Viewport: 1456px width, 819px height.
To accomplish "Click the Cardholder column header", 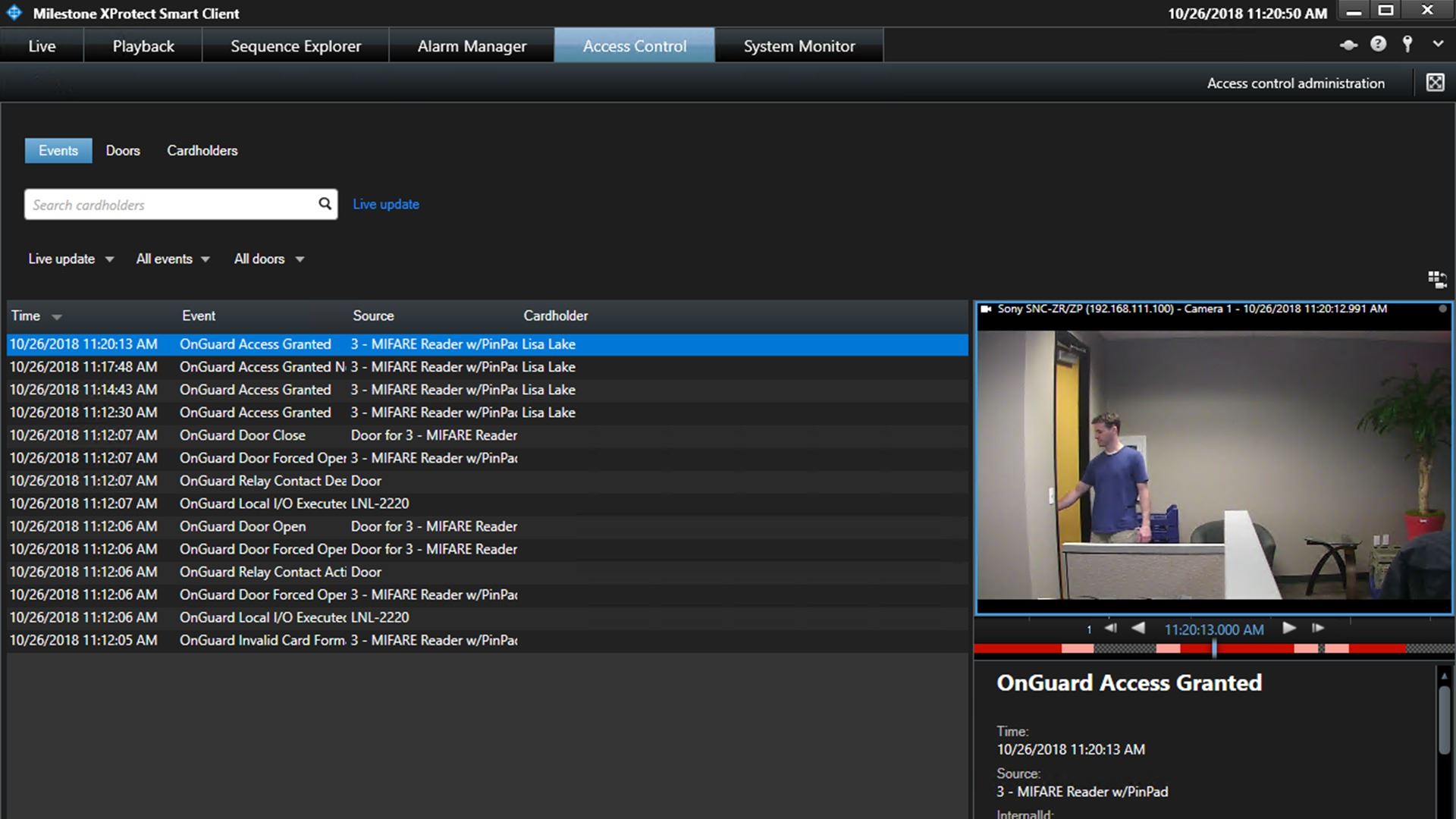I will click(556, 315).
